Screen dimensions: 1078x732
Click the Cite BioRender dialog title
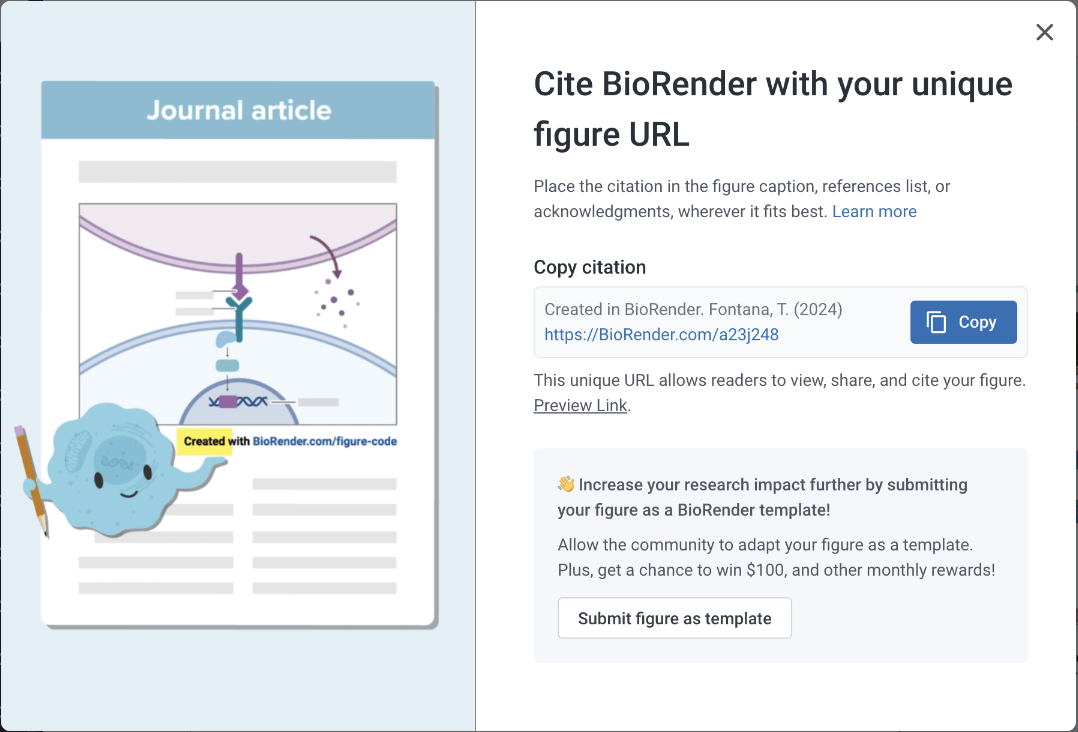(773, 109)
